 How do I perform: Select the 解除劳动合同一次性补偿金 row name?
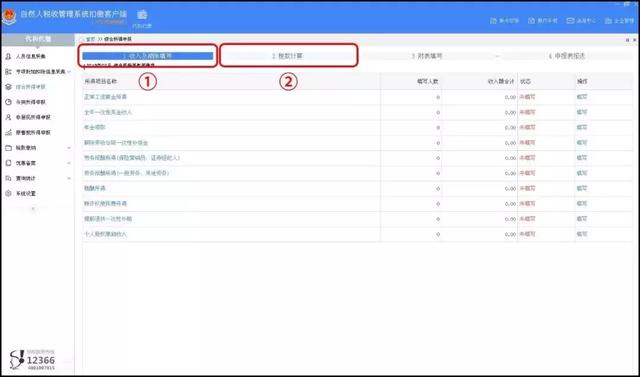tap(116, 143)
